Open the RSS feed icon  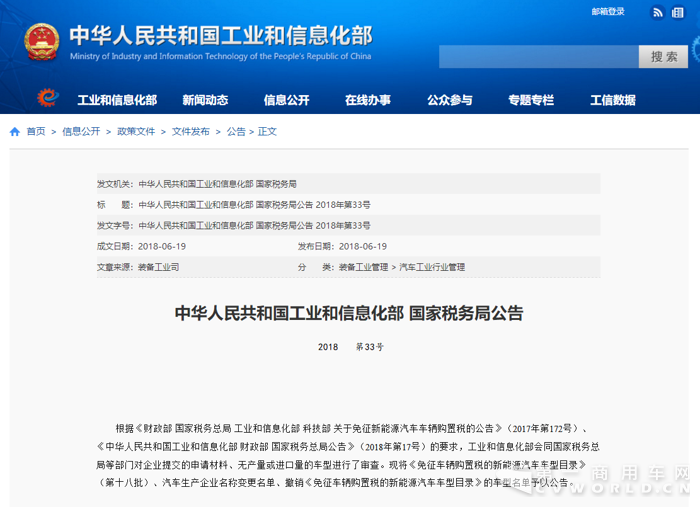[658, 12]
